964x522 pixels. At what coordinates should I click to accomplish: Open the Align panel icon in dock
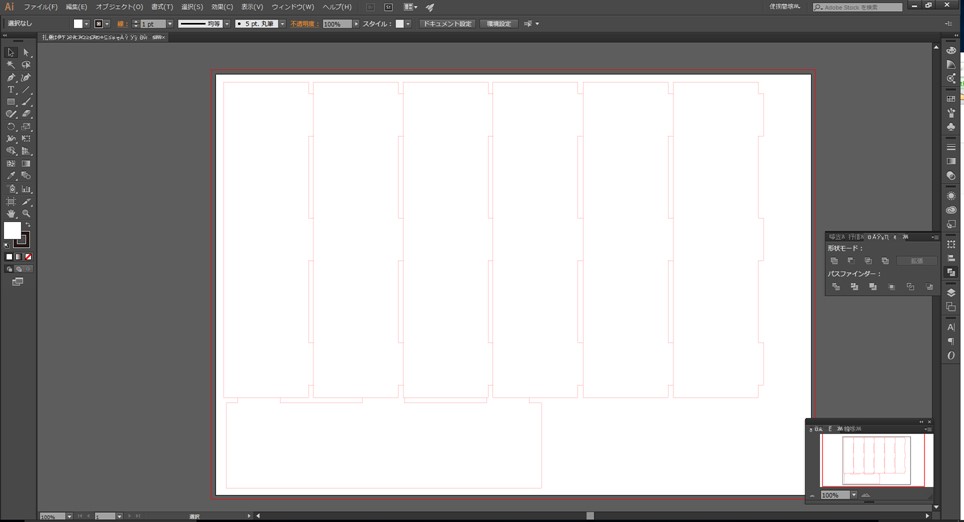click(951, 258)
